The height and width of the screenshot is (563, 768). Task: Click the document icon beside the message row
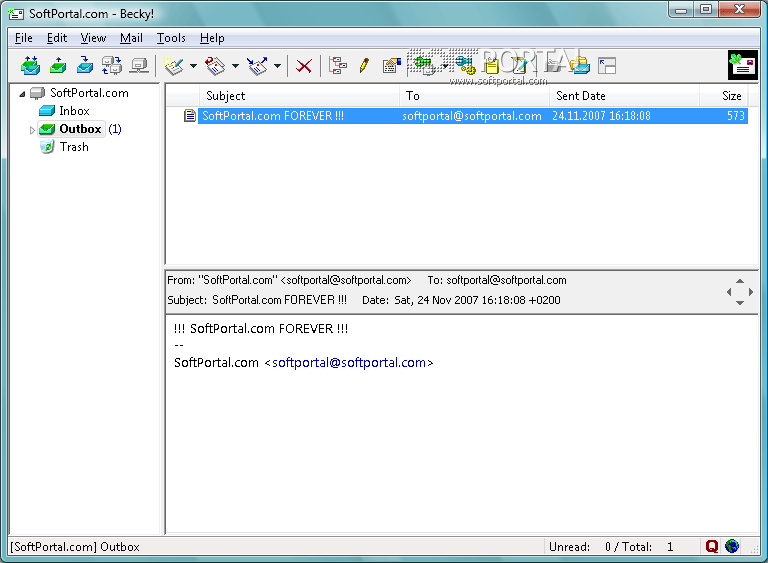[190, 116]
